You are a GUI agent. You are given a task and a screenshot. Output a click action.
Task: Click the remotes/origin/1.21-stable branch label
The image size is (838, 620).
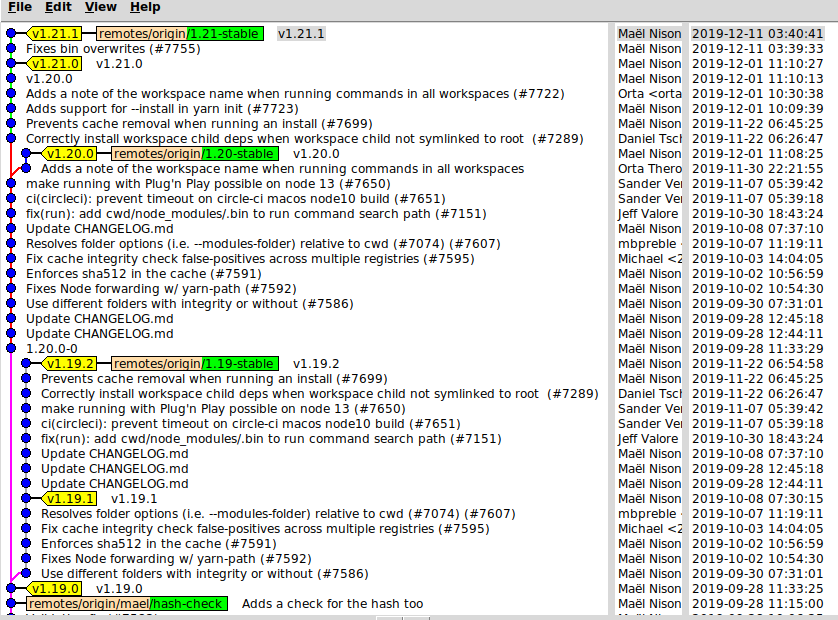pos(182,33)
